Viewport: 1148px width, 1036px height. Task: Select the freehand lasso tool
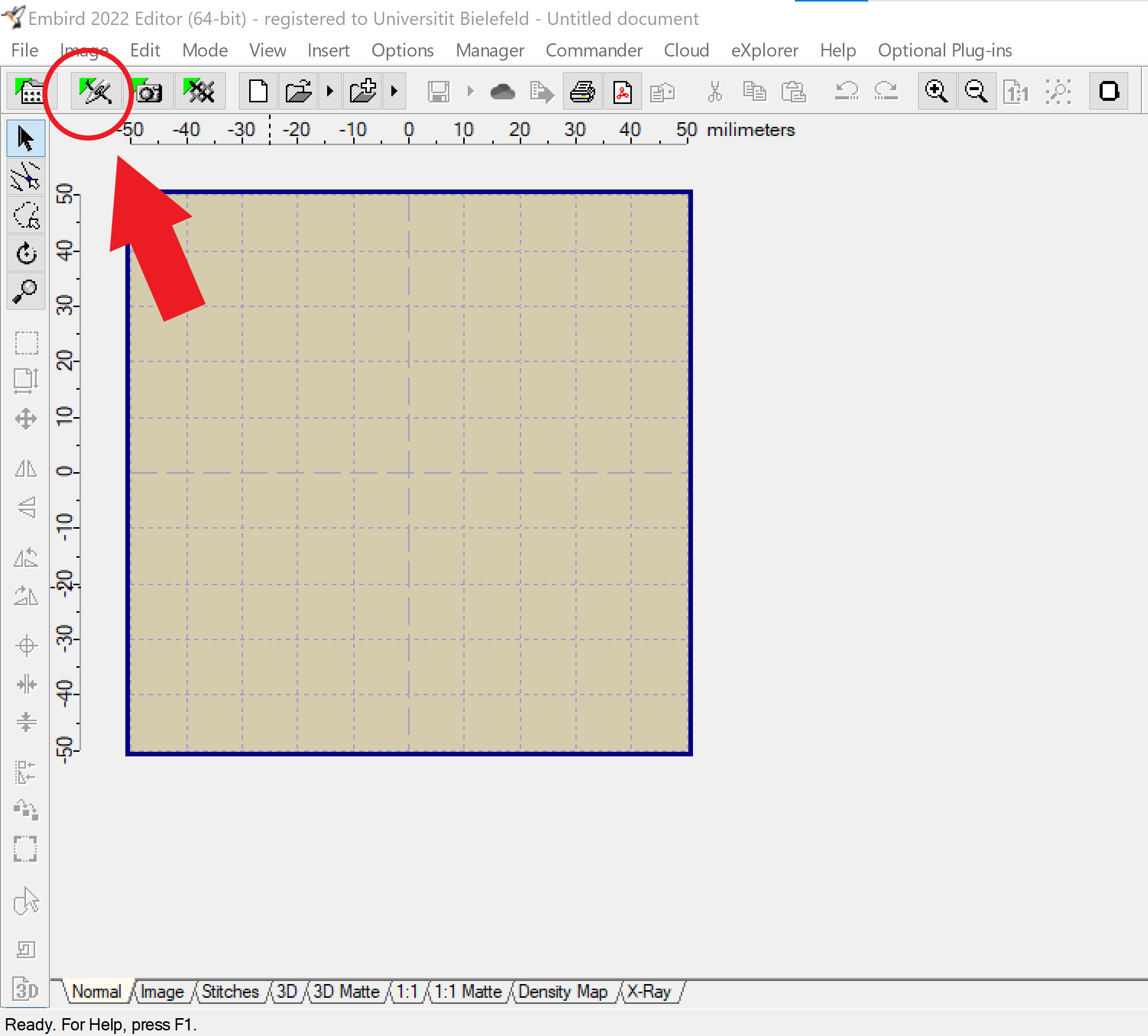pyautogui.click(x=25, y=214)
